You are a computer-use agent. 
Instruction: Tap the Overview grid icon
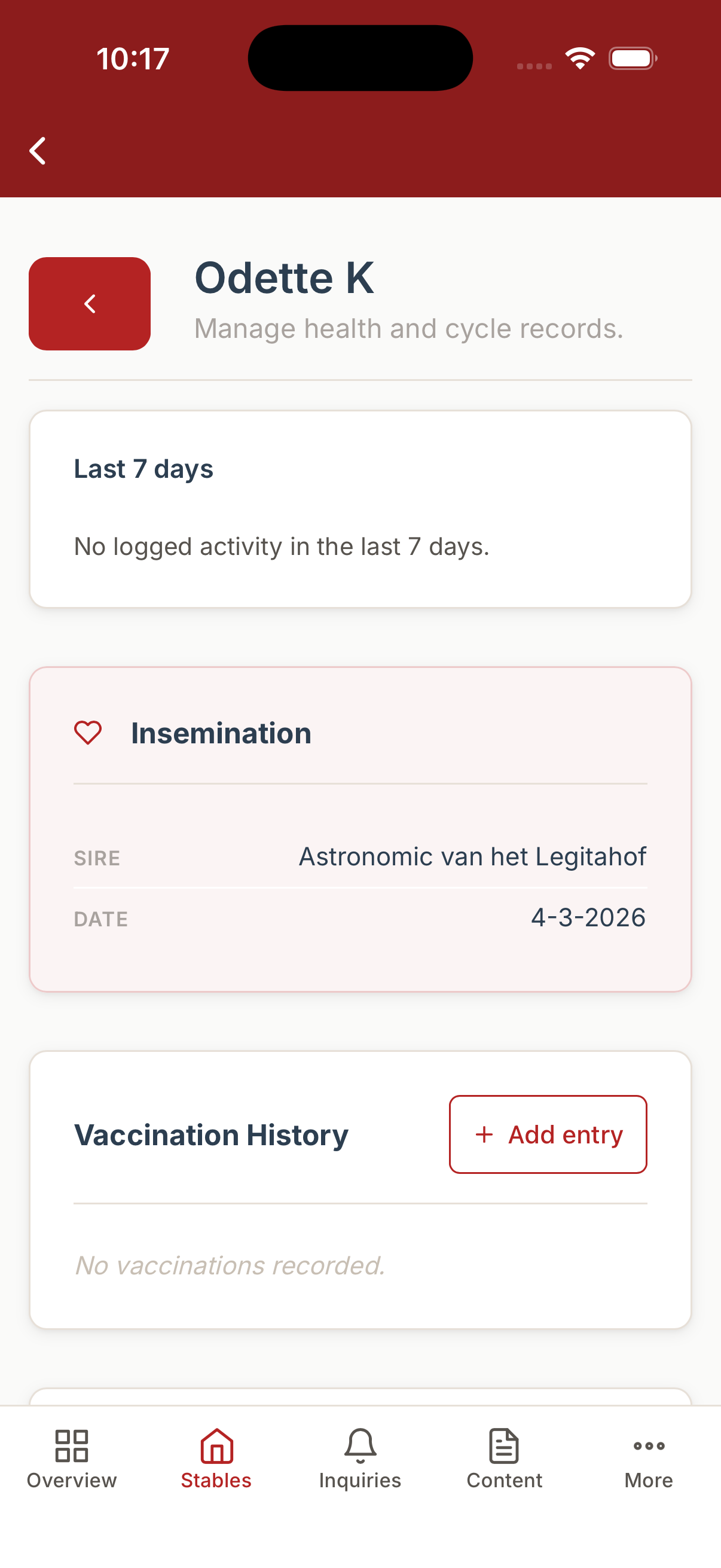[72, 1445]
